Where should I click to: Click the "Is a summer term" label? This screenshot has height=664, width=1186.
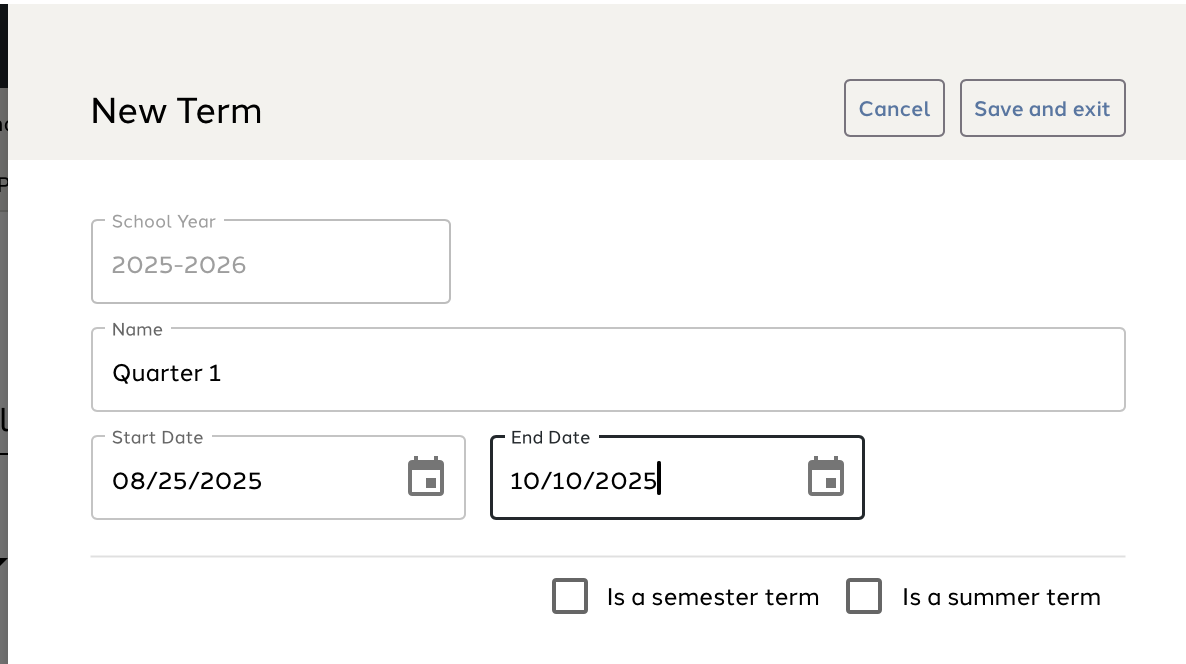click(x=1001, y=598)
